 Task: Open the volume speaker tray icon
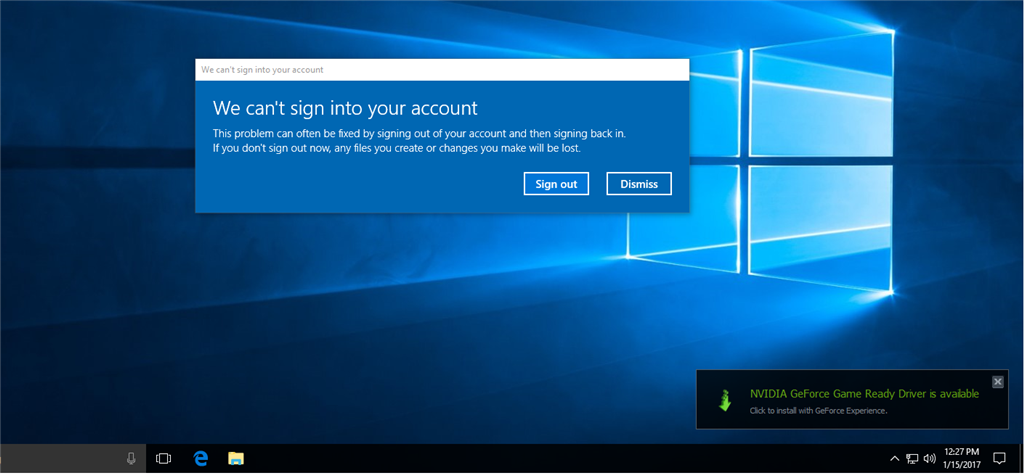point(929,459)
